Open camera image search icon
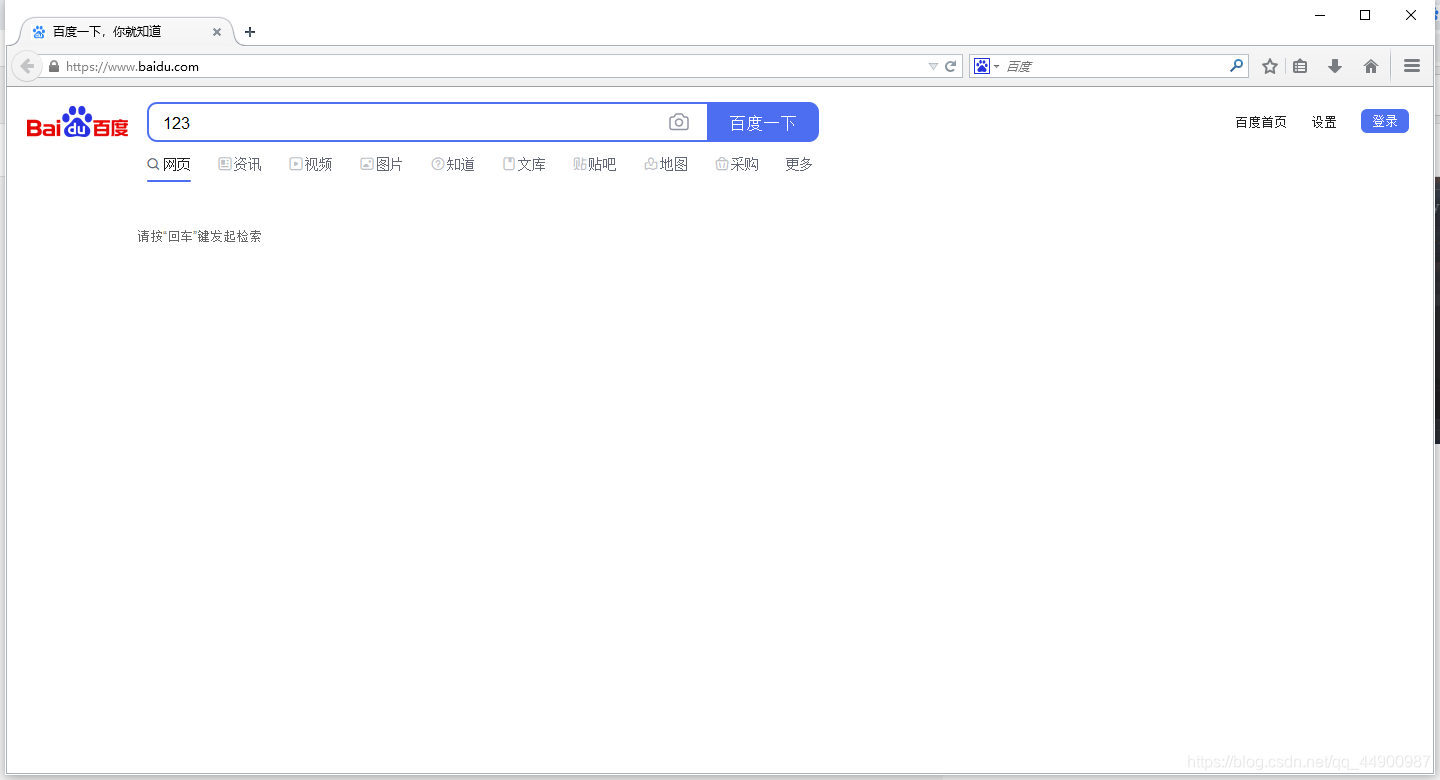Viewport: 1440px width, 780px height. [679, 122]
